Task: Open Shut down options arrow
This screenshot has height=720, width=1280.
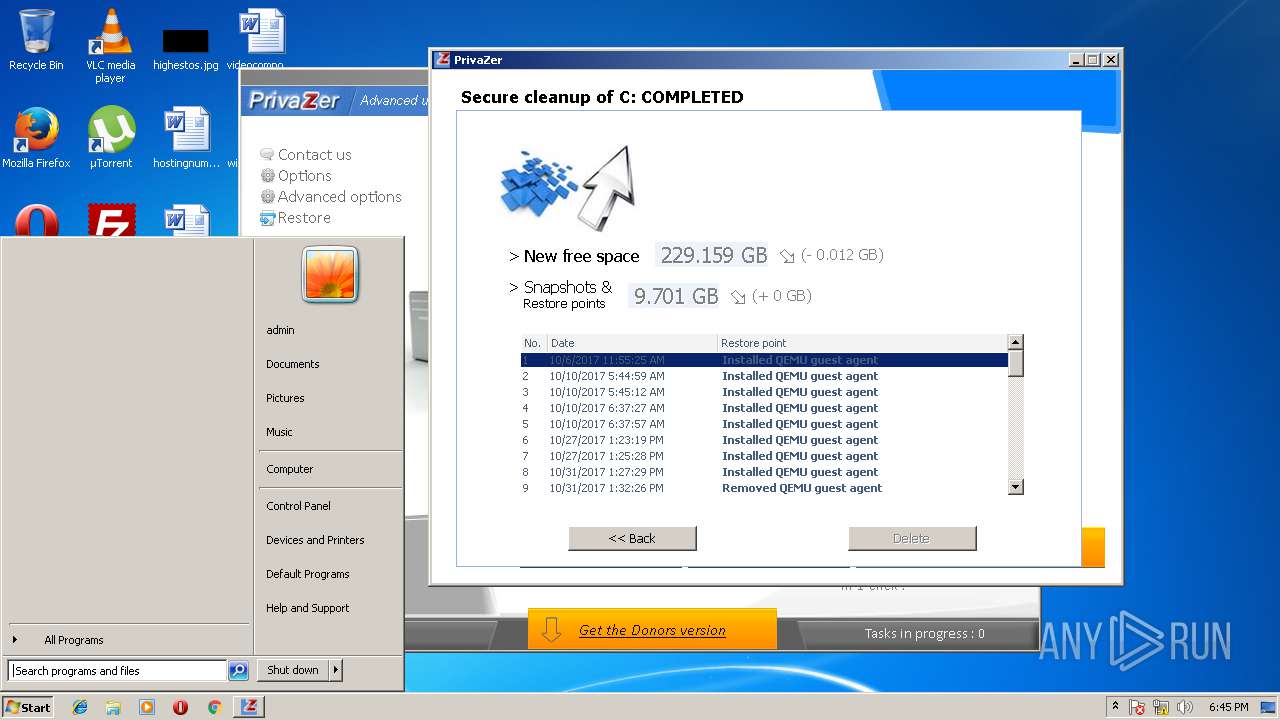Action: coord(336,670)
